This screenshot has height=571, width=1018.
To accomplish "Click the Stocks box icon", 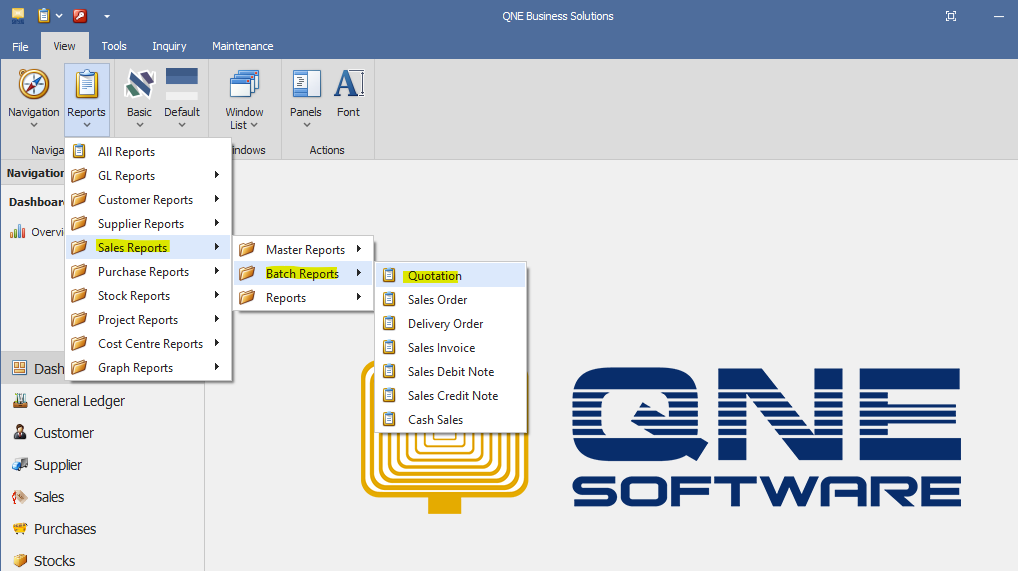I will click(20, 560).
